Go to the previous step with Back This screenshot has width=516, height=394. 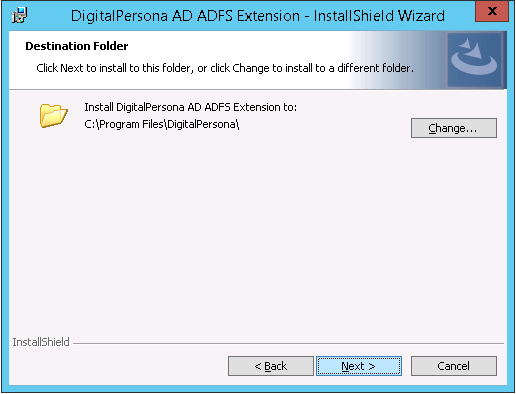271,366
